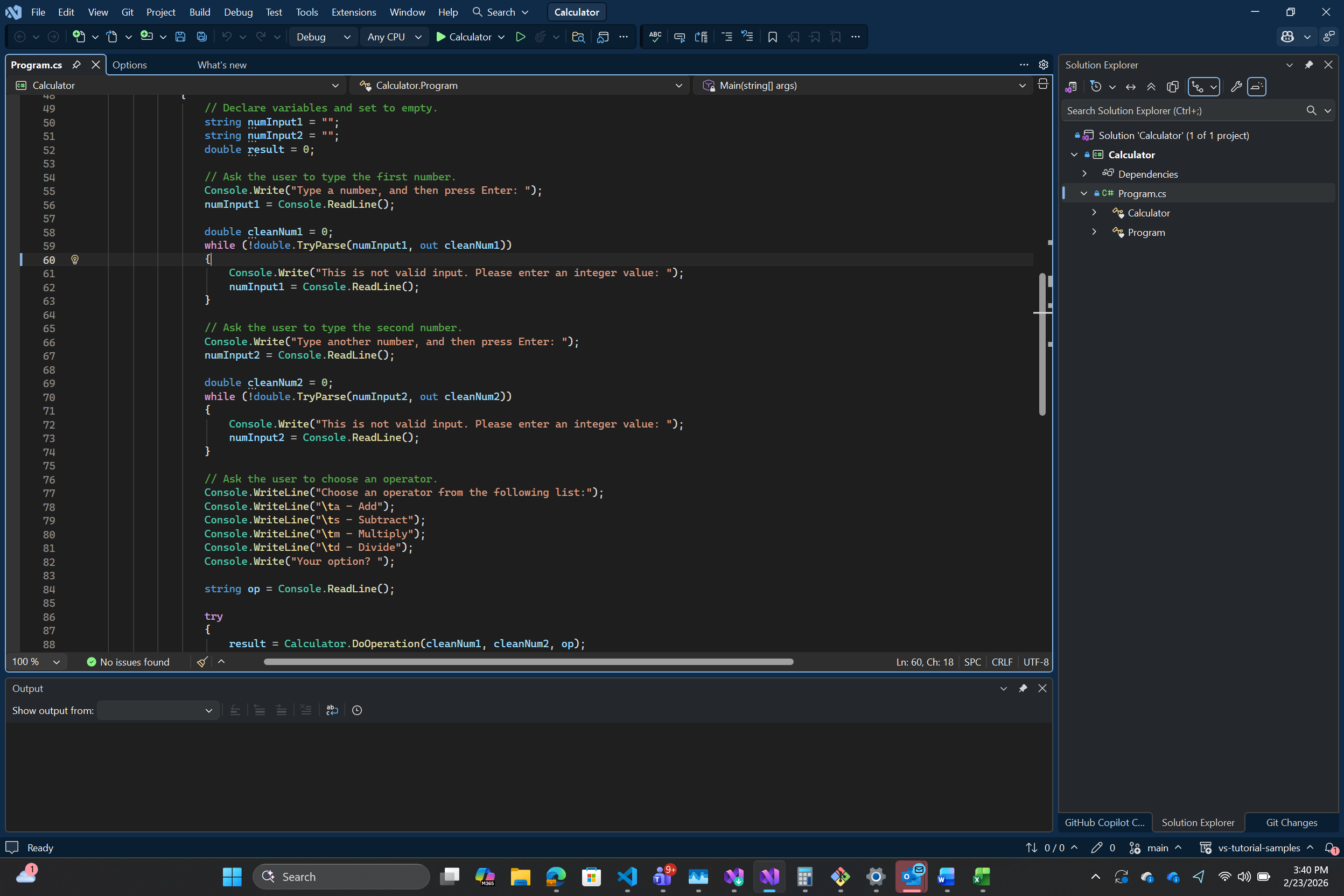Open the Git menu
Viewport: 1344px width, 896px height.
pyautogui.click(x=127, y=12)
